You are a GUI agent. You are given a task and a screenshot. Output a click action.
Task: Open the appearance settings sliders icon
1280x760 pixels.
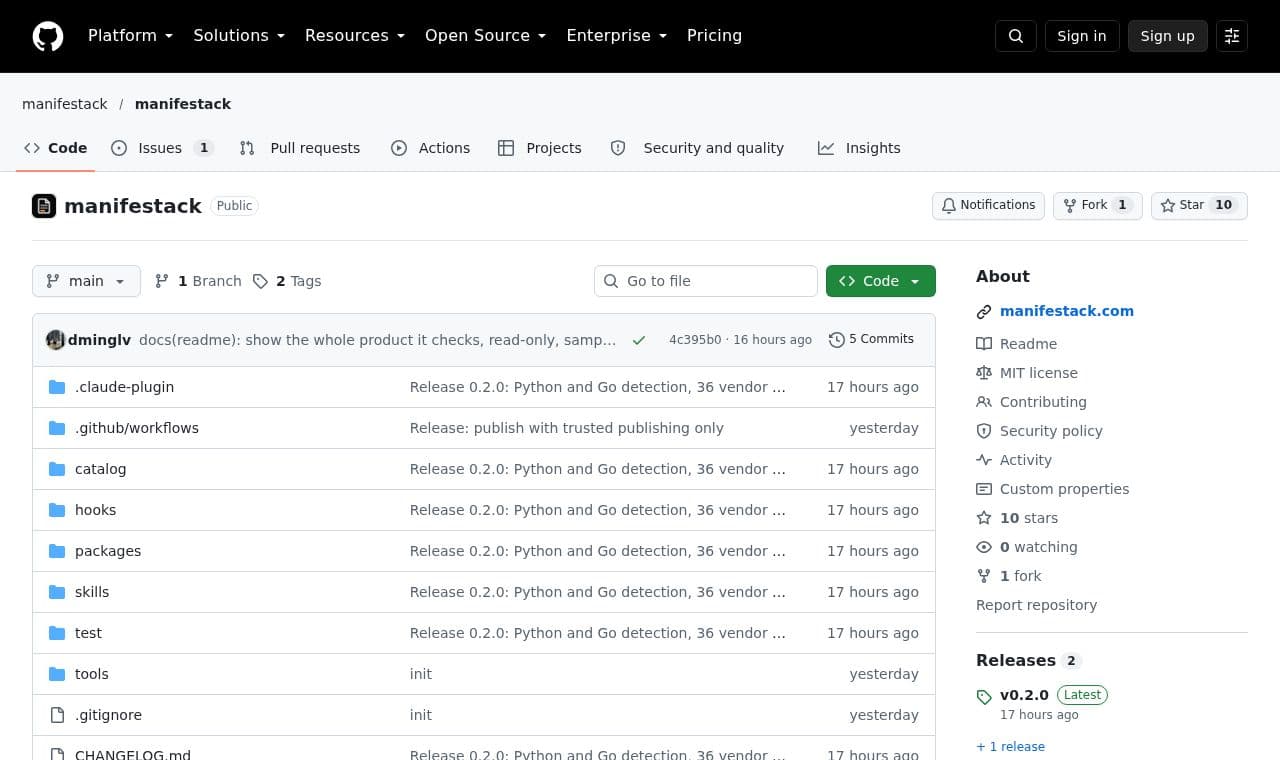point(1232,36)
